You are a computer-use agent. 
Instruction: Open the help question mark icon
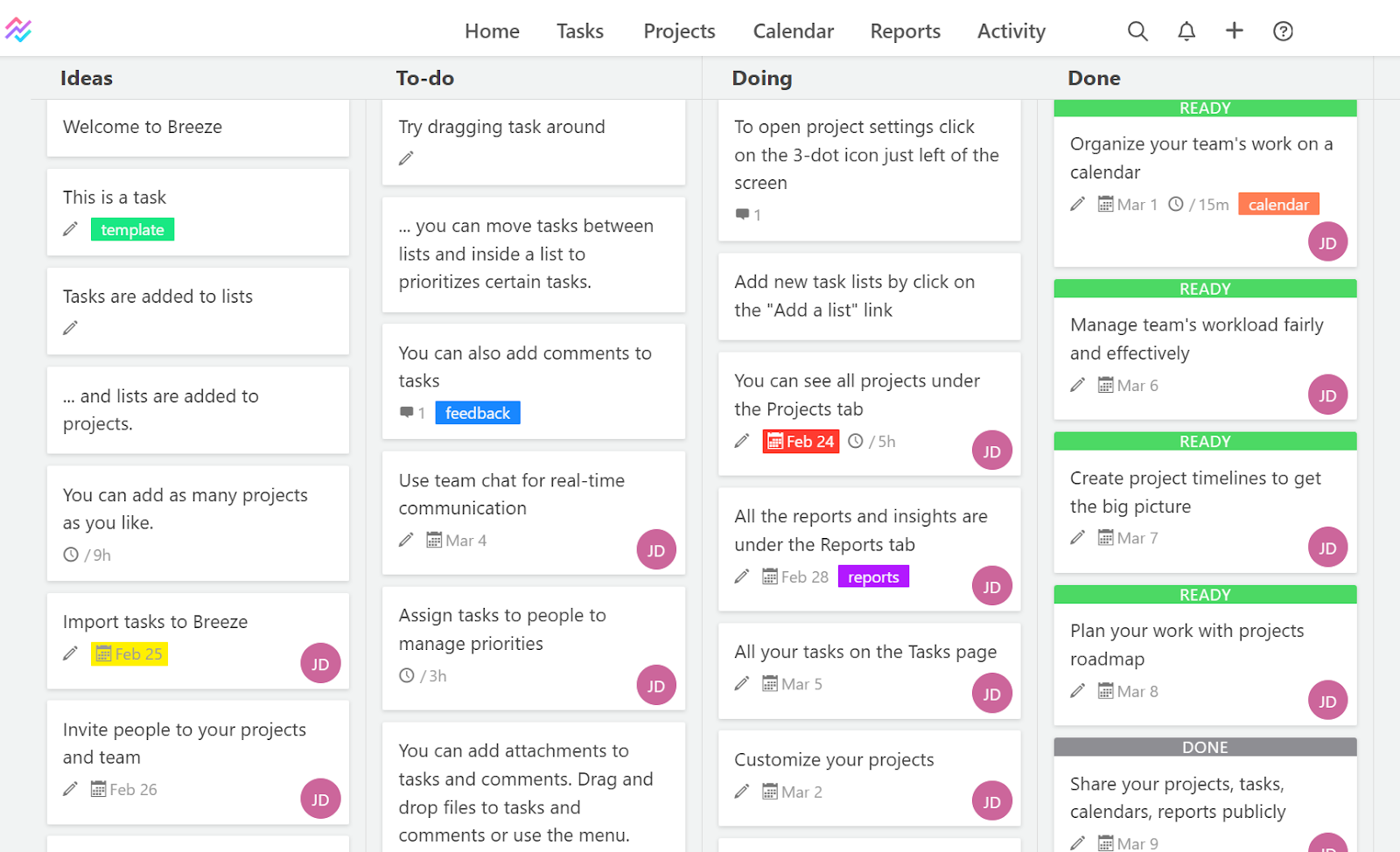1283,31
